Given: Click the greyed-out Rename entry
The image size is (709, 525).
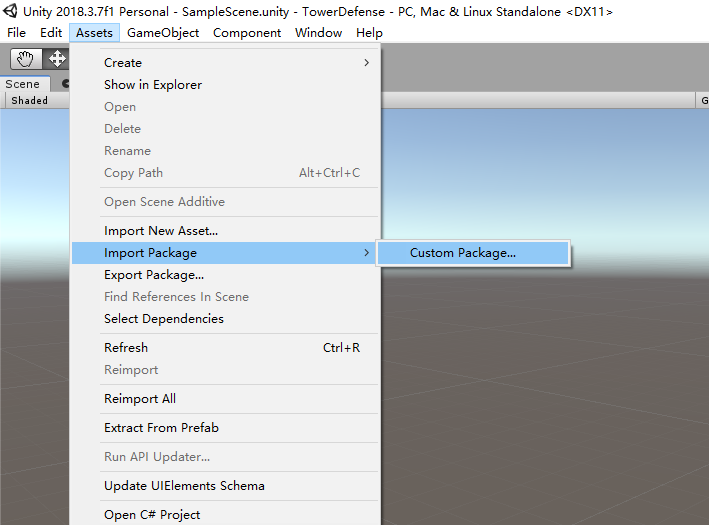Looking at the screenshot, I should click(x=225, y=151).
